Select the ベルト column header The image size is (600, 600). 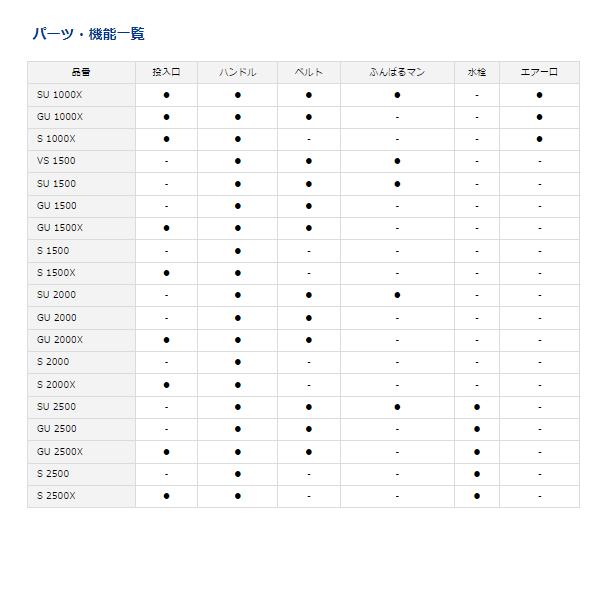[309, 72]
